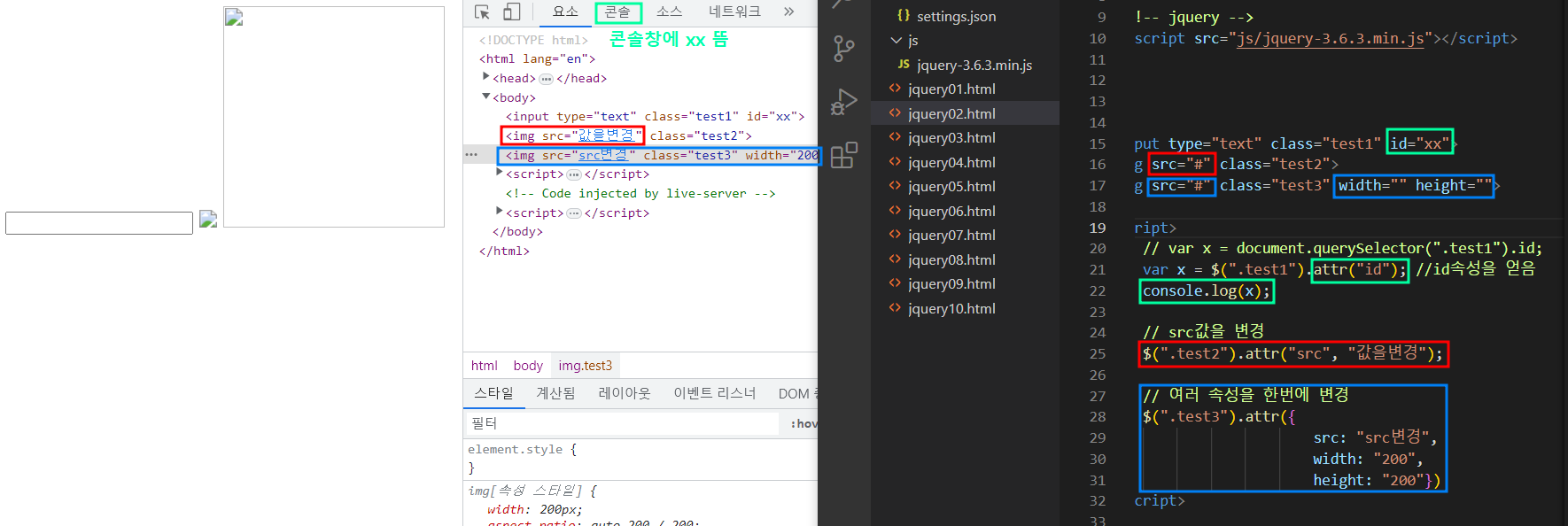This screenshot has height=526, width=1568.
Task: Click the console.log(x); code on line 22
Action: tap(1207, 290)
